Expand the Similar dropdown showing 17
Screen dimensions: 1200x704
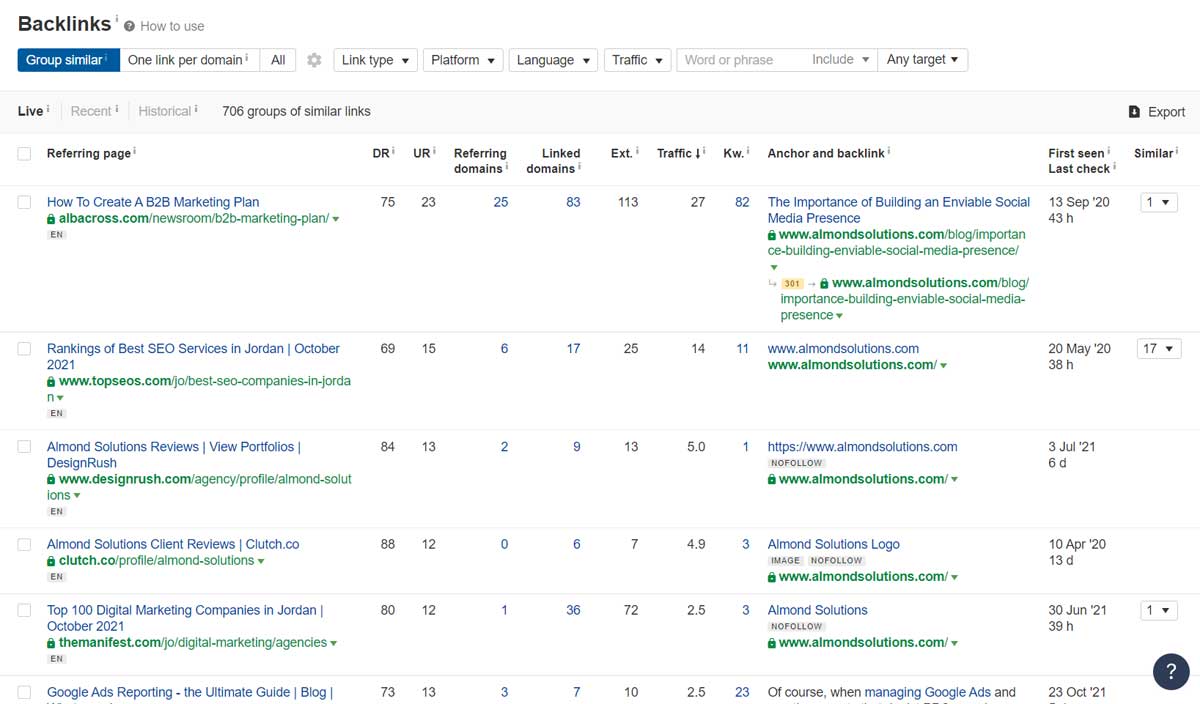coord(1159,349)
